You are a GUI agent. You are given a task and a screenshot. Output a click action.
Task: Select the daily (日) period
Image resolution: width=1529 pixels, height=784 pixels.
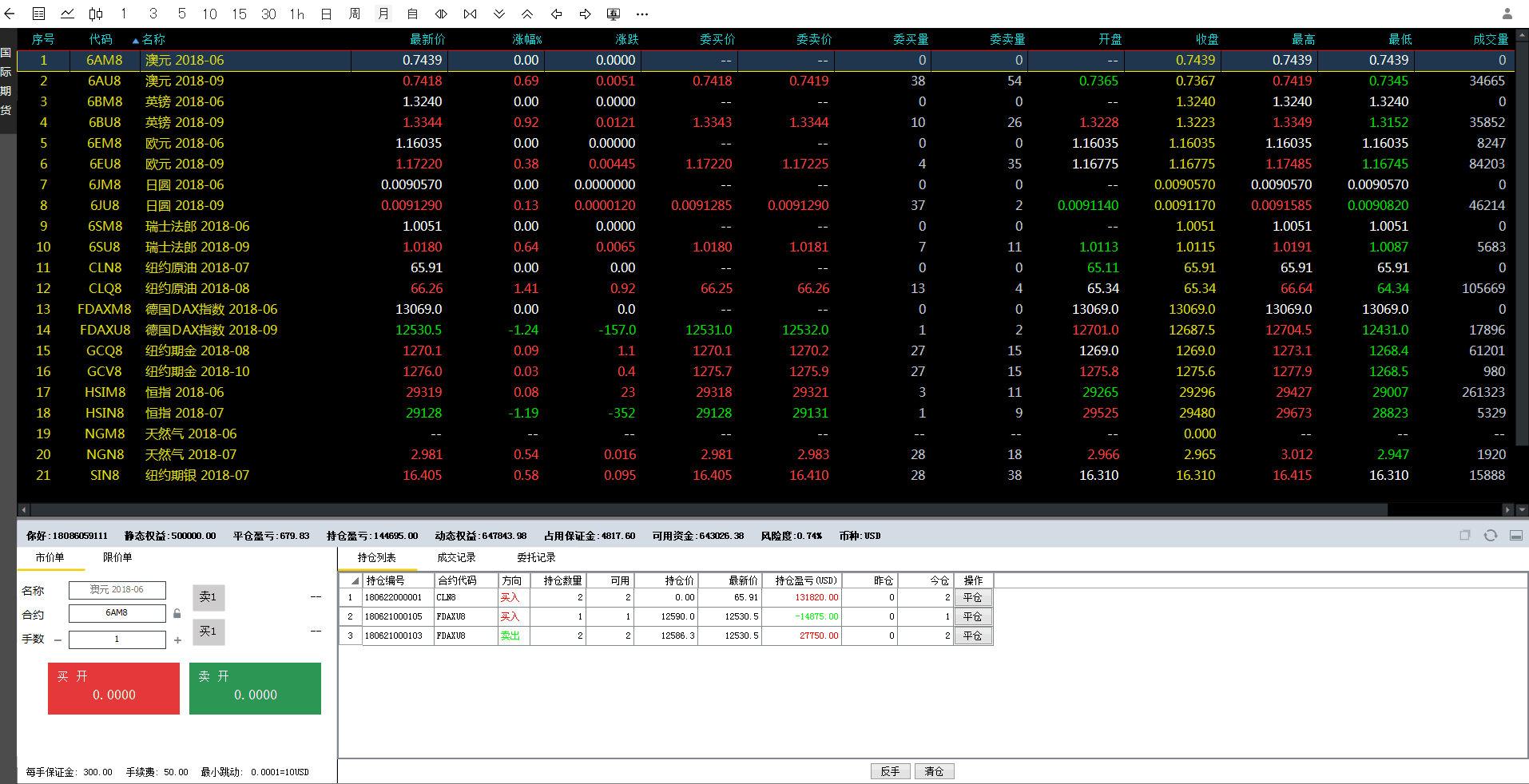point(326,14)
